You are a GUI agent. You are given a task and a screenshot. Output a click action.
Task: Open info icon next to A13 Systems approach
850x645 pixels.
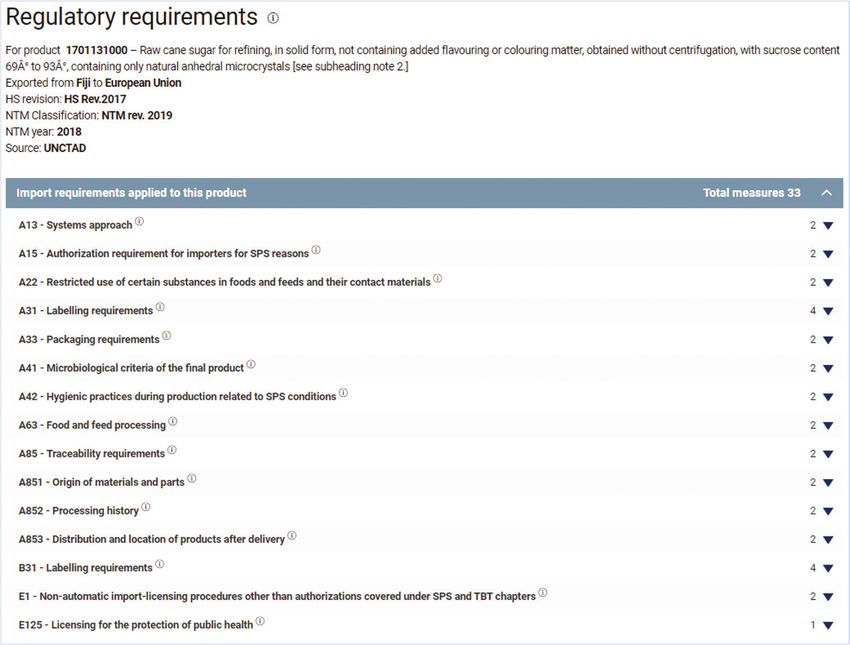[x=139, y=221]
